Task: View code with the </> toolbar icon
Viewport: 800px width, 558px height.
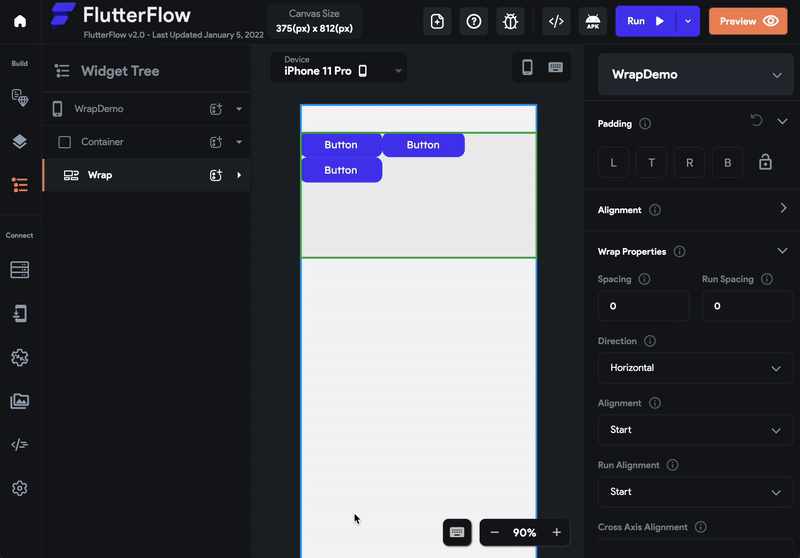Action: [556, 21]
